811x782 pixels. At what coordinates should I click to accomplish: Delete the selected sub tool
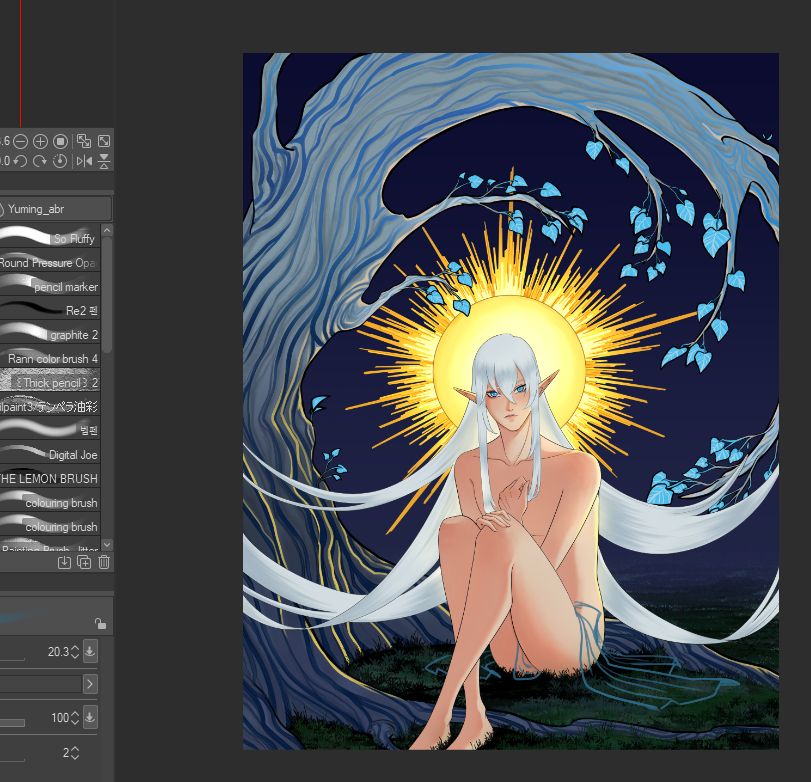point(104,562)
